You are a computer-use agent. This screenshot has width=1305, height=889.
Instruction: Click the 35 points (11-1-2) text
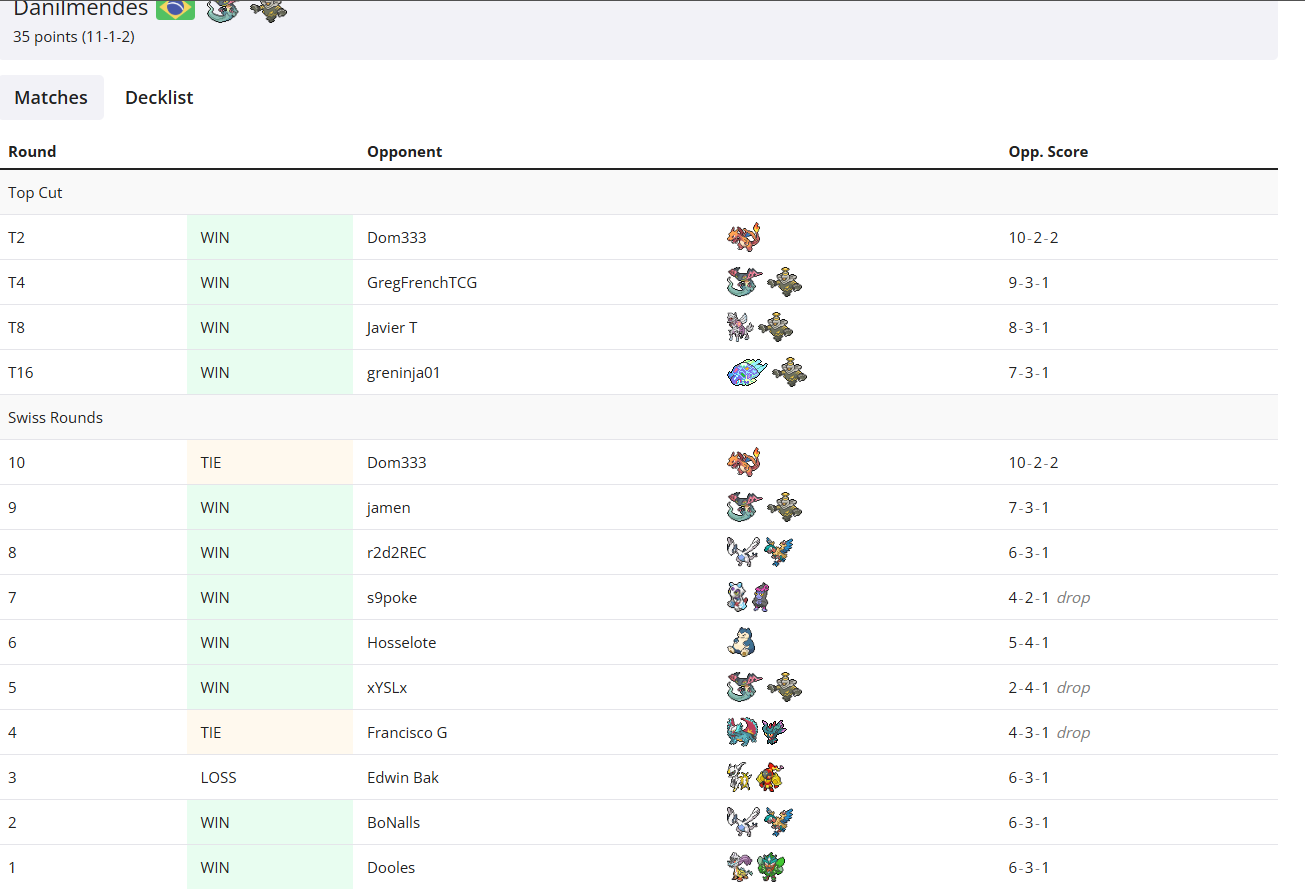74,37
